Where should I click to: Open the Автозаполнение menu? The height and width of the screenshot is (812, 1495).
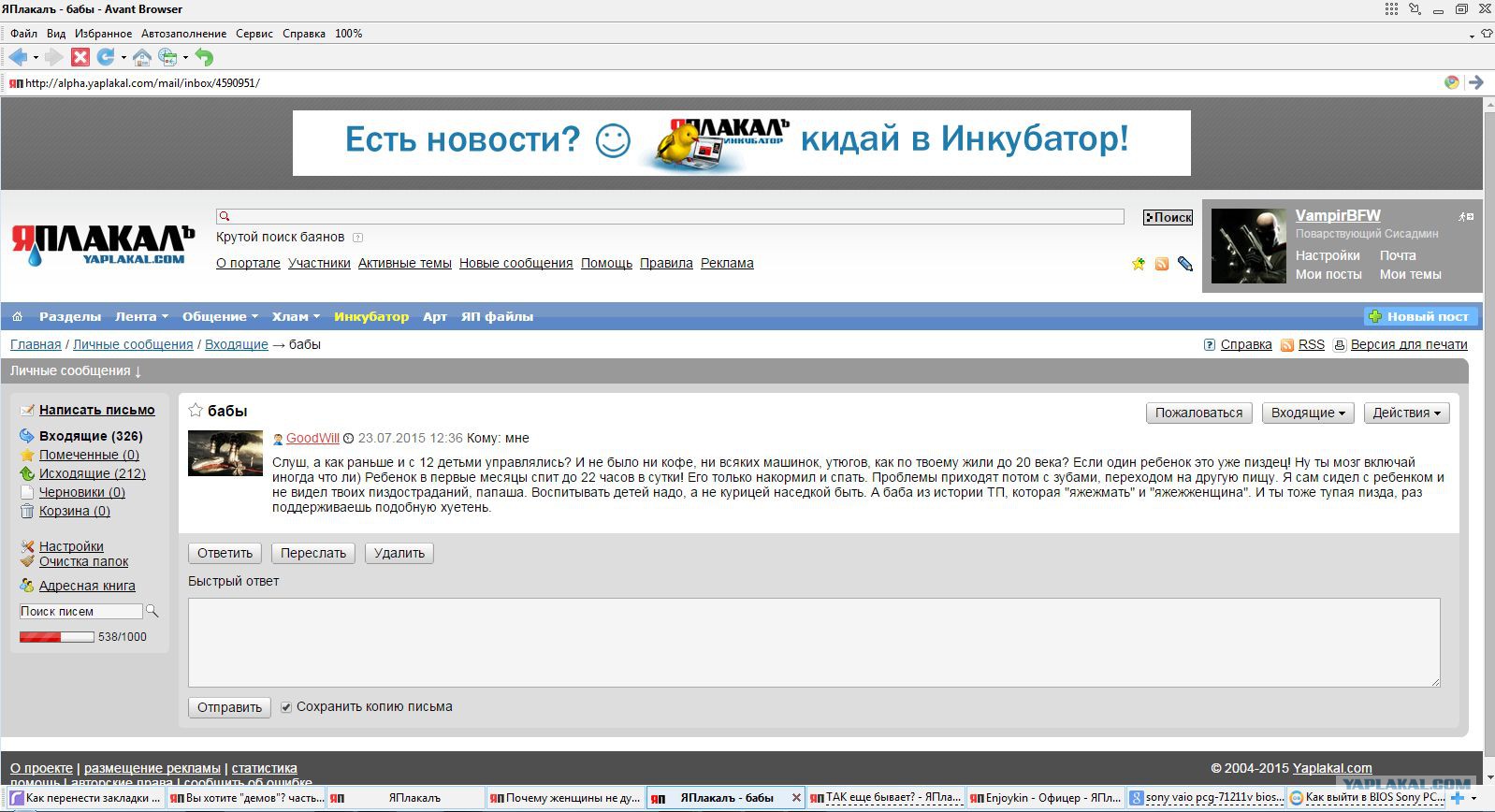pos(184,34)
